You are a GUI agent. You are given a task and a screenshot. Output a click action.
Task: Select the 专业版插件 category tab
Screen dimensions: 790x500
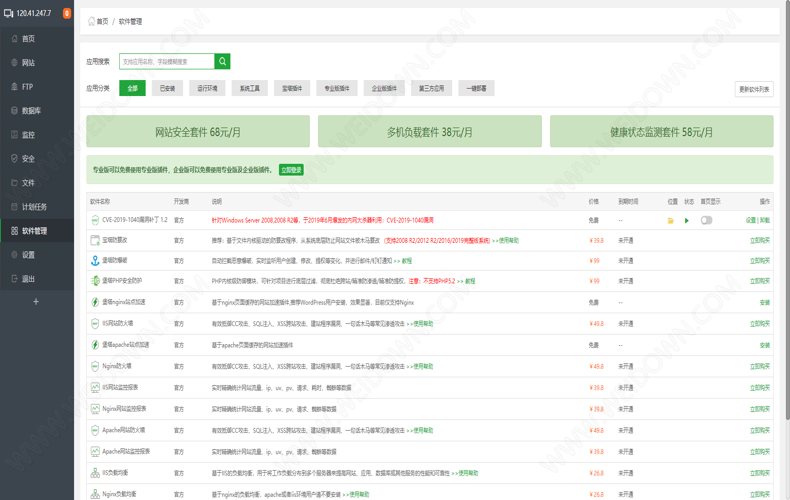[337, 88]
